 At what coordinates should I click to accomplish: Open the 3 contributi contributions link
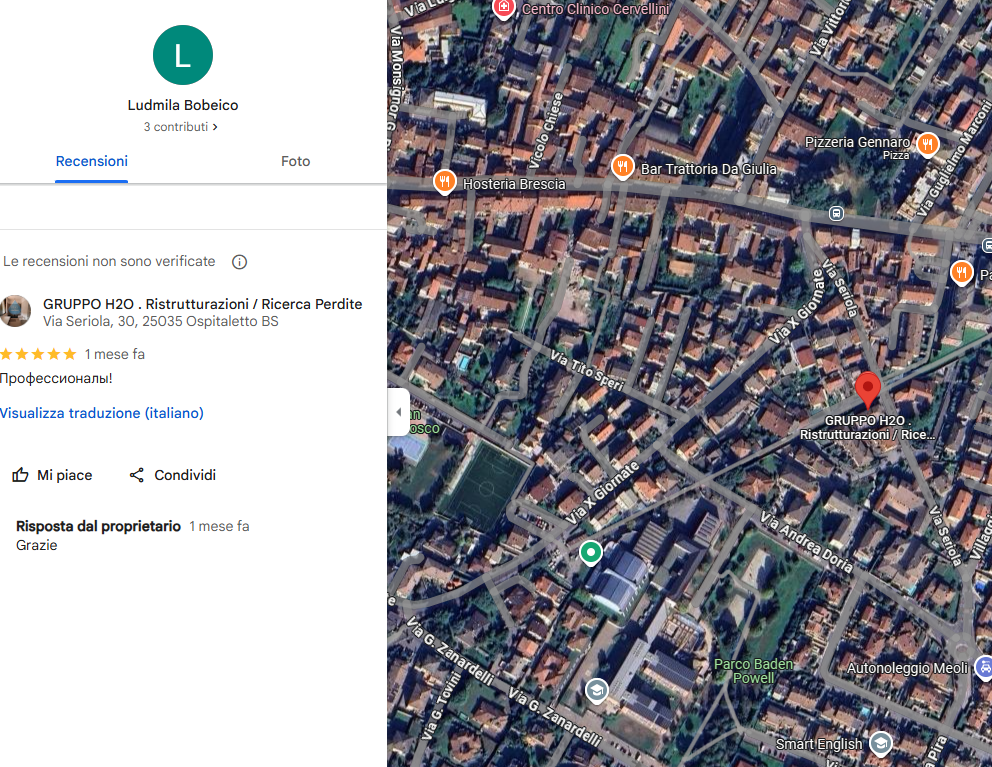[180, 127]
